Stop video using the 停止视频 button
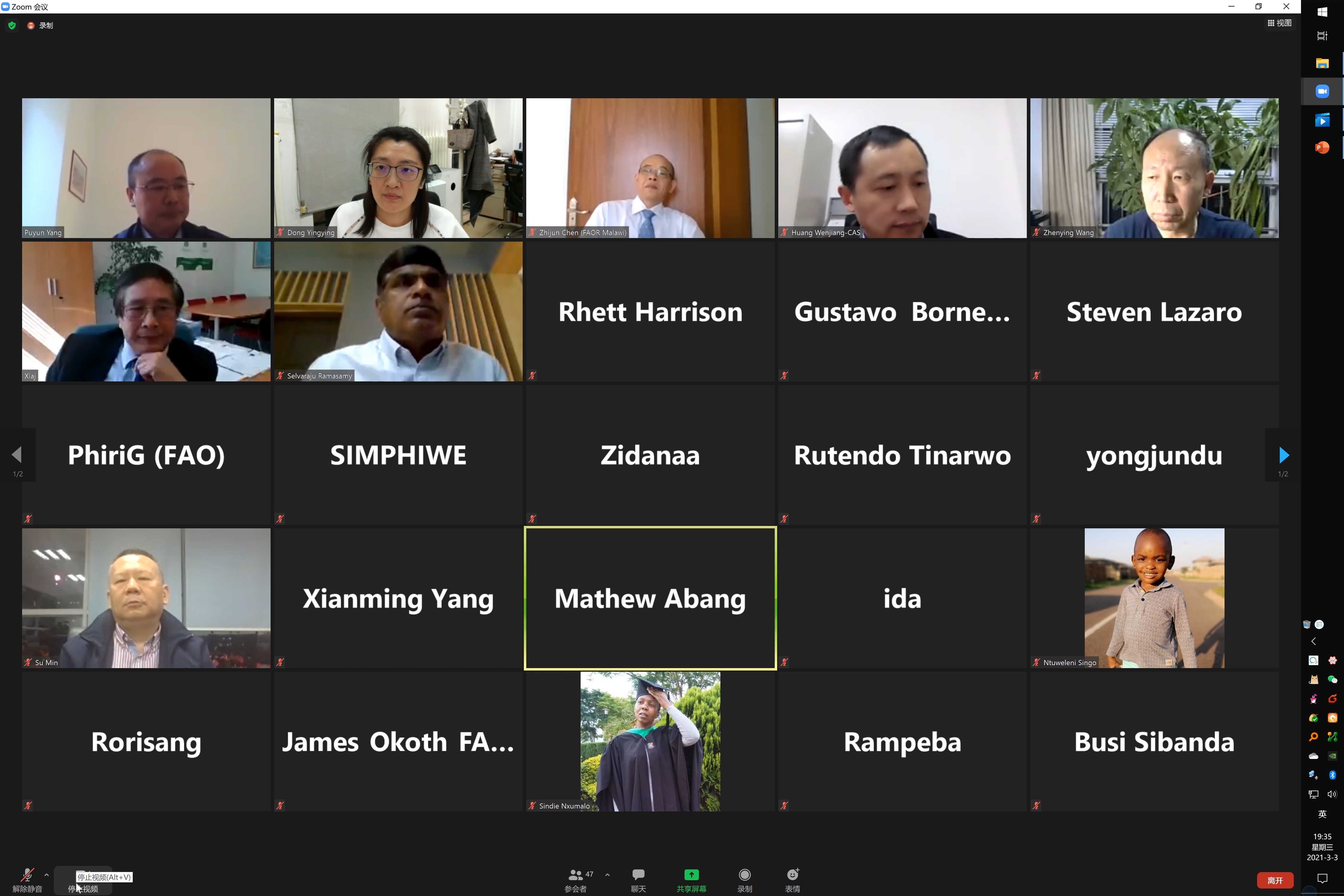Image resolution: width=1344 pixels, height=896 pixels. (x=83, y=880)
